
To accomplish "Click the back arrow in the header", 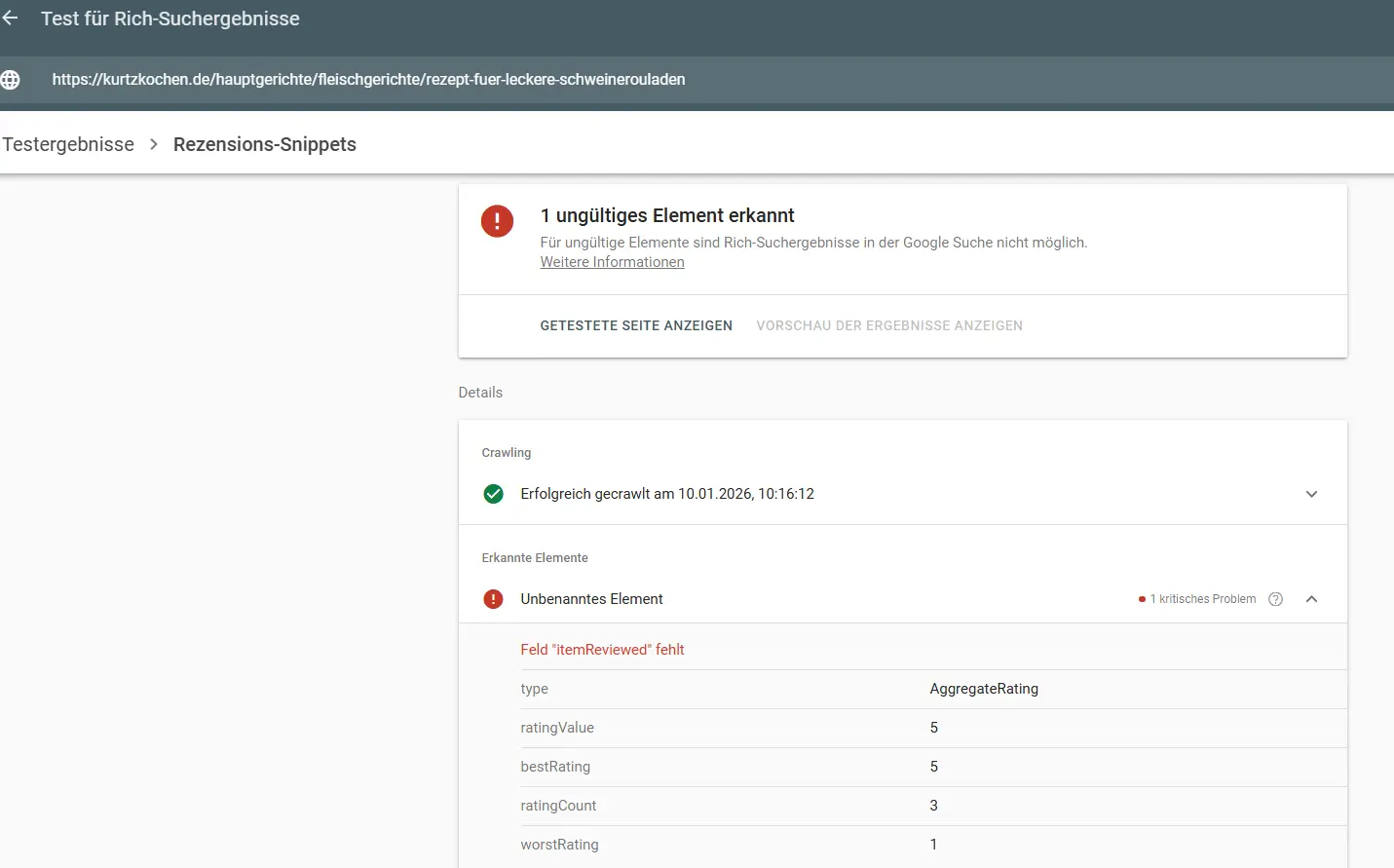I will coord(11,19).
